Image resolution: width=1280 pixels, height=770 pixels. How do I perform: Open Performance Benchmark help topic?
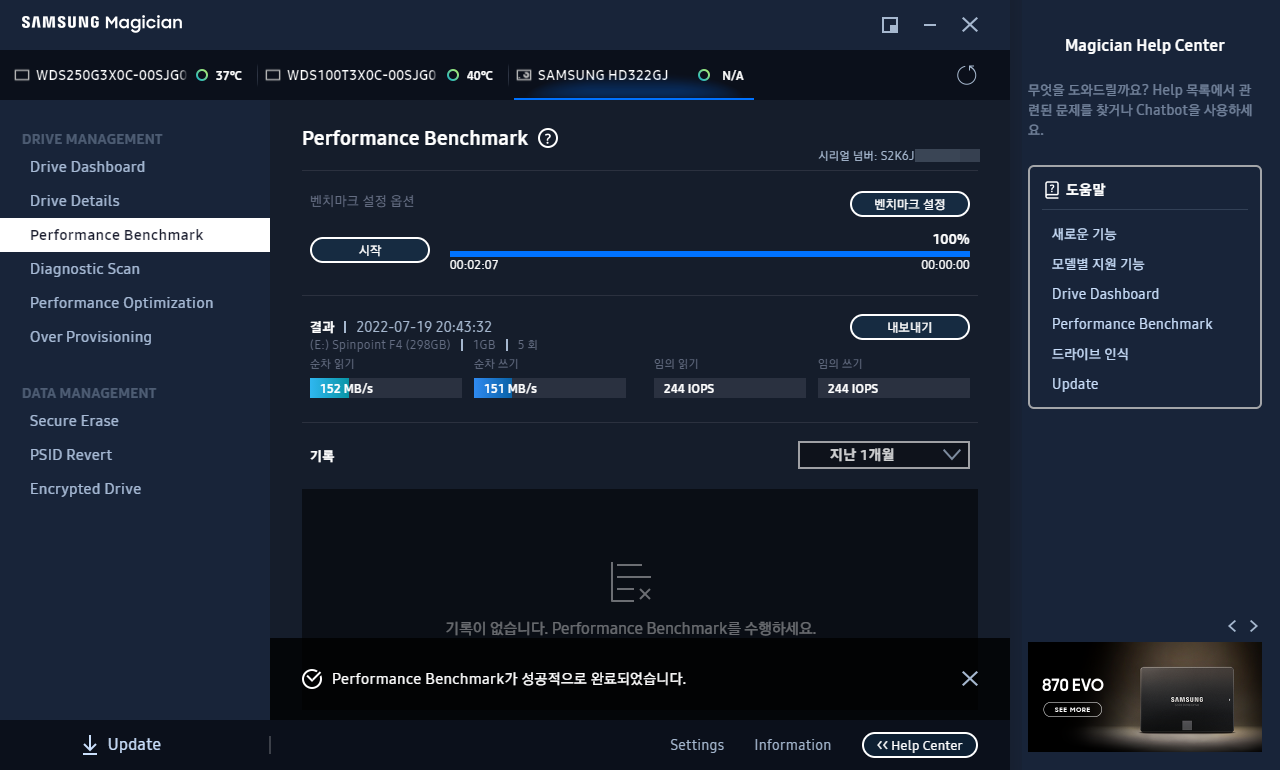coord(1132,324)
